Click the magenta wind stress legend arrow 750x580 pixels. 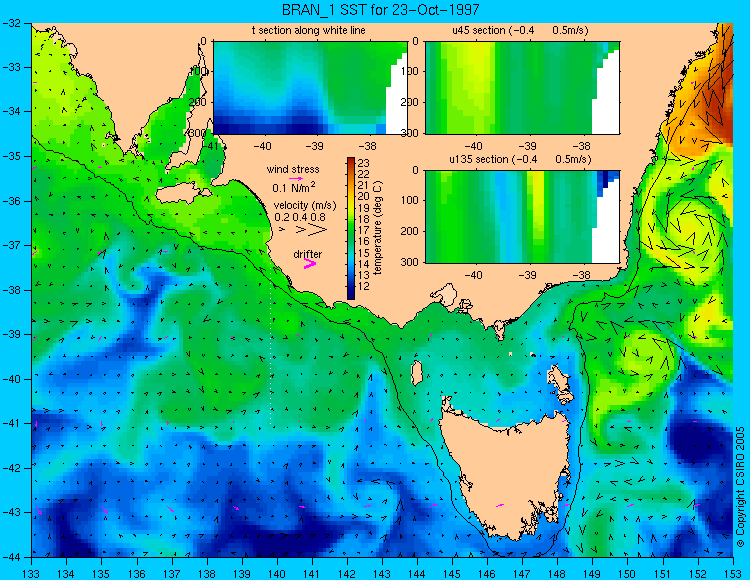[297, 178]
